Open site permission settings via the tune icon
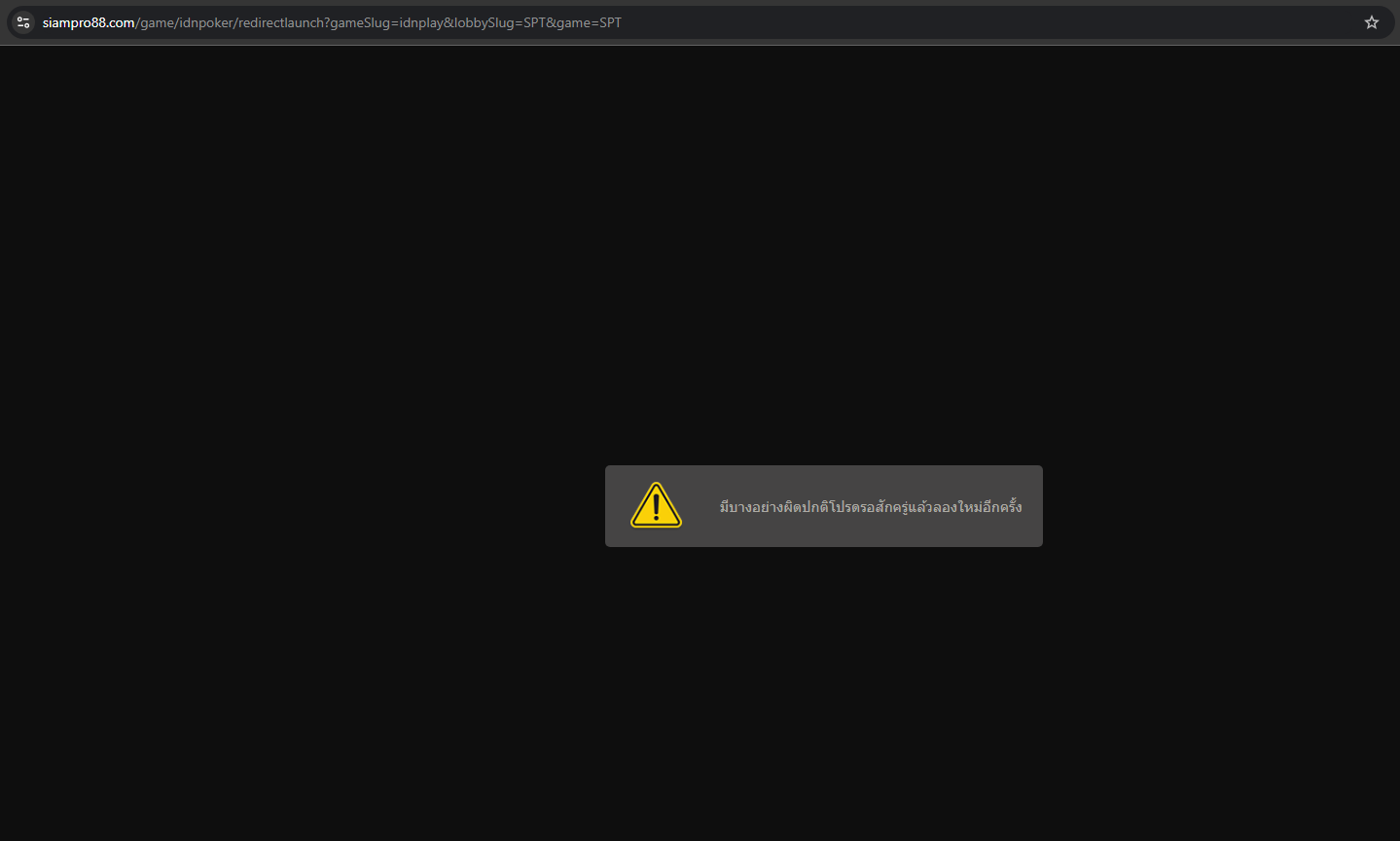Image resolution: width=1400 pixels, height=841 pixels. (21, 21)
